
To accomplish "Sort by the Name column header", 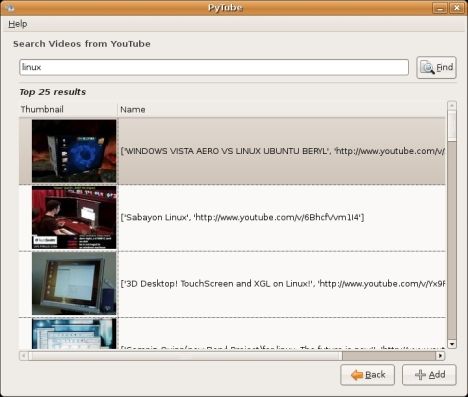I will point(281,109).
